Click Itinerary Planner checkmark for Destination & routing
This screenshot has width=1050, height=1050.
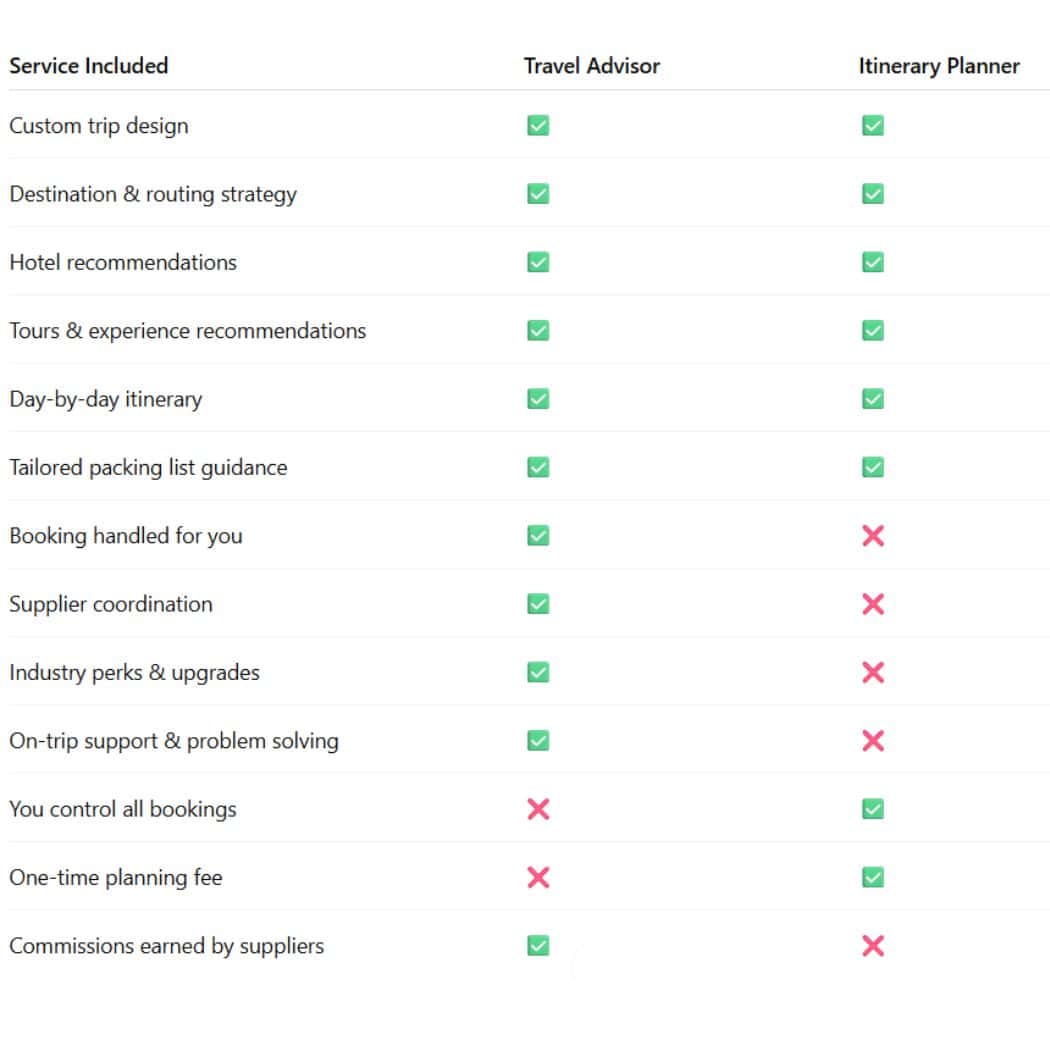tap(873, 194)
